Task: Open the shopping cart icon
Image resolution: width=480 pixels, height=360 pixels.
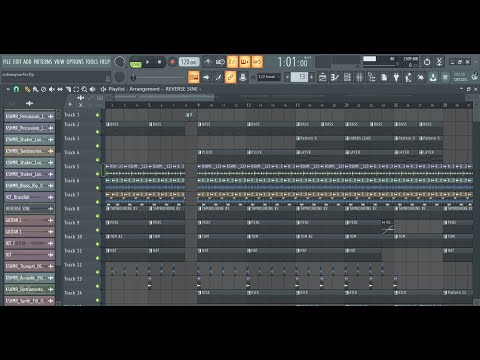Action: 445,77
